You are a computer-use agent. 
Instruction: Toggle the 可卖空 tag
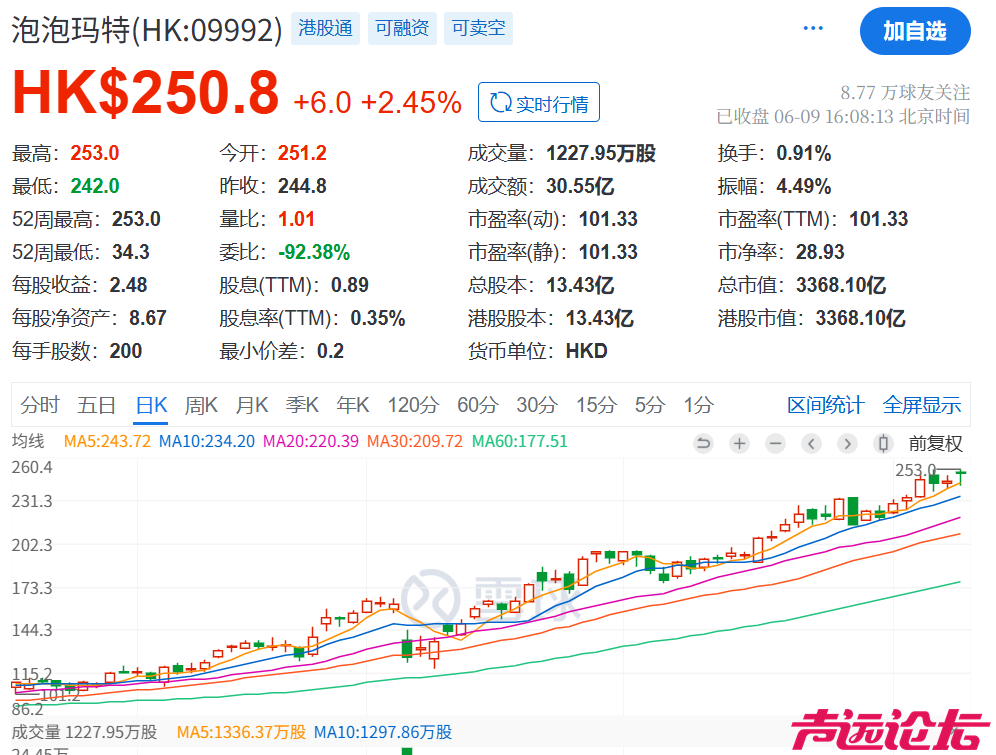click(x=478, y=28)
